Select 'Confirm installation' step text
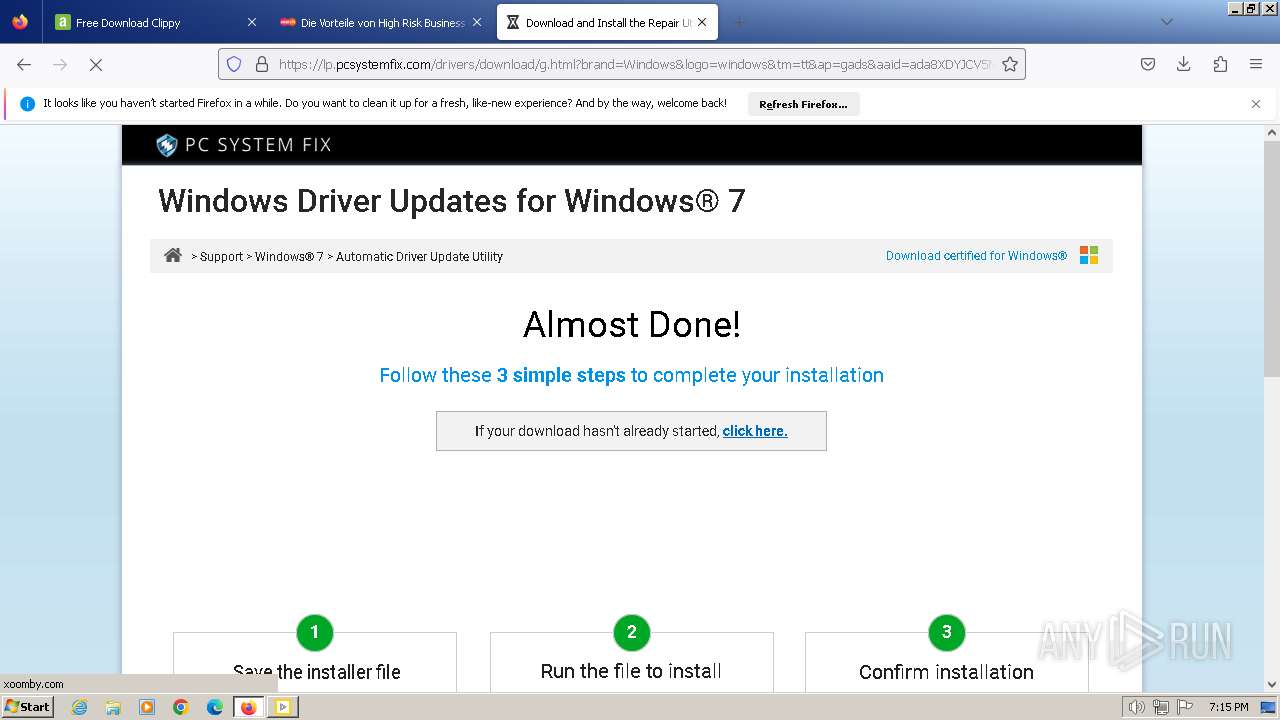Screen dimensions: 1280x720 coord(946,672)
